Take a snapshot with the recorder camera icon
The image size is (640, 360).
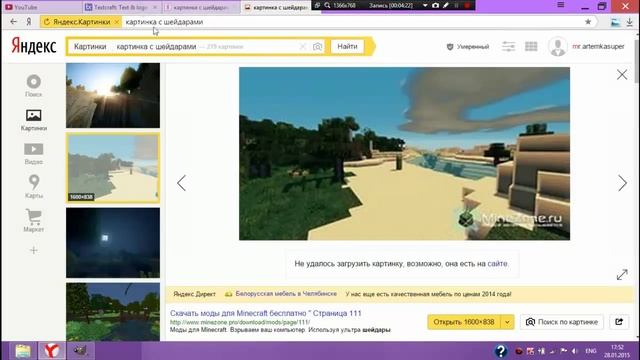coord(436,6)
